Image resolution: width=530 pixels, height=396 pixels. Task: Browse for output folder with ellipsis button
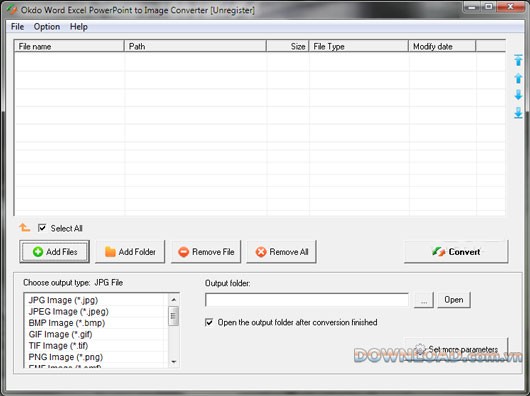(x=424, y=300)
